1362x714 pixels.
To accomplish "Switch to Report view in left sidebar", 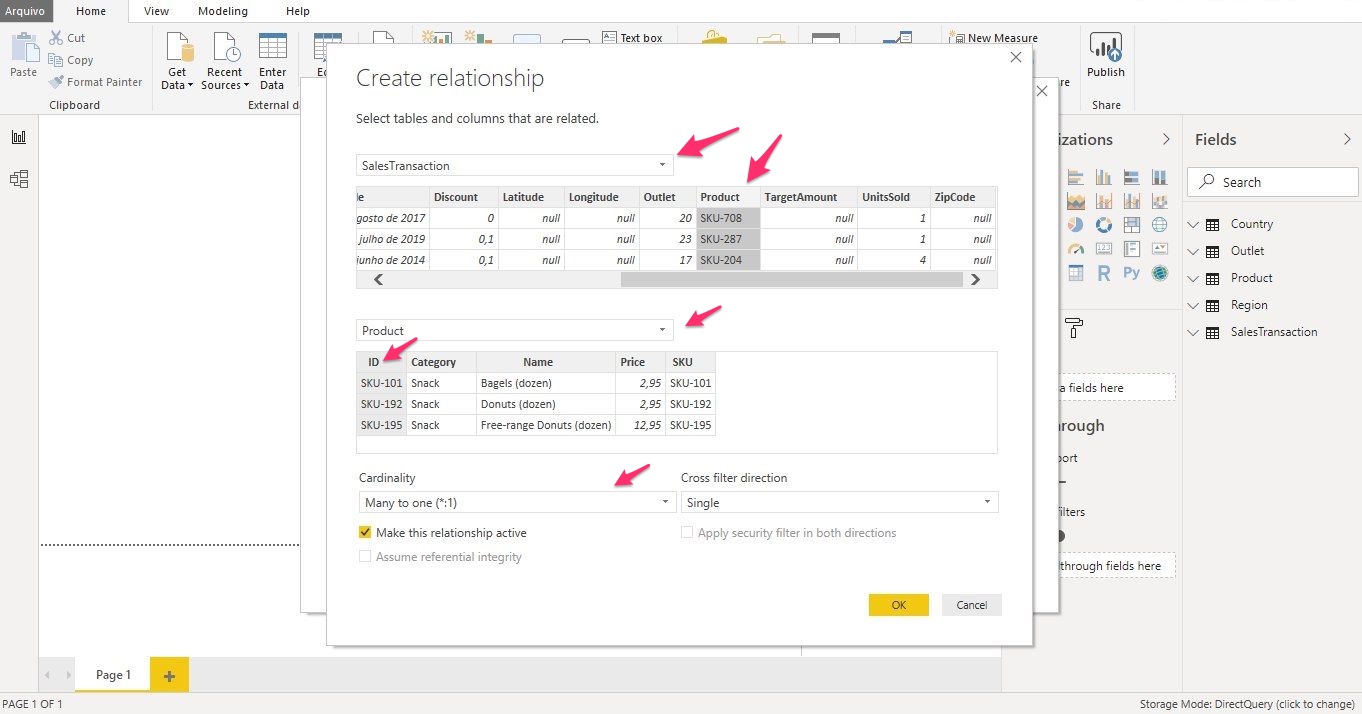I will pos(19,137).
